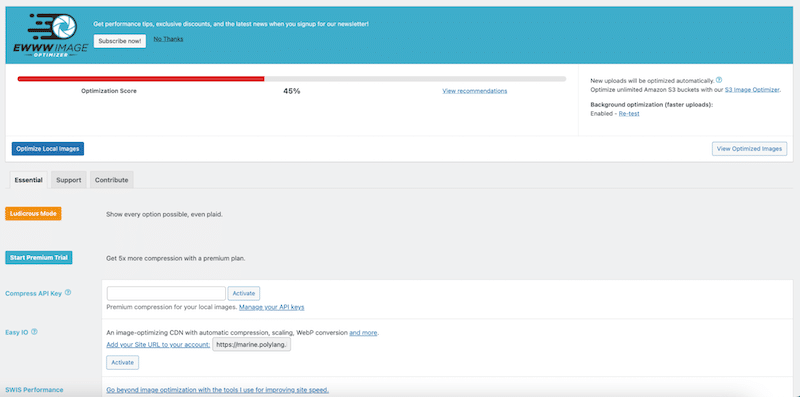
Task: Start Optimize Local Images
Action: pyautogui.click(x=48, y=148)
